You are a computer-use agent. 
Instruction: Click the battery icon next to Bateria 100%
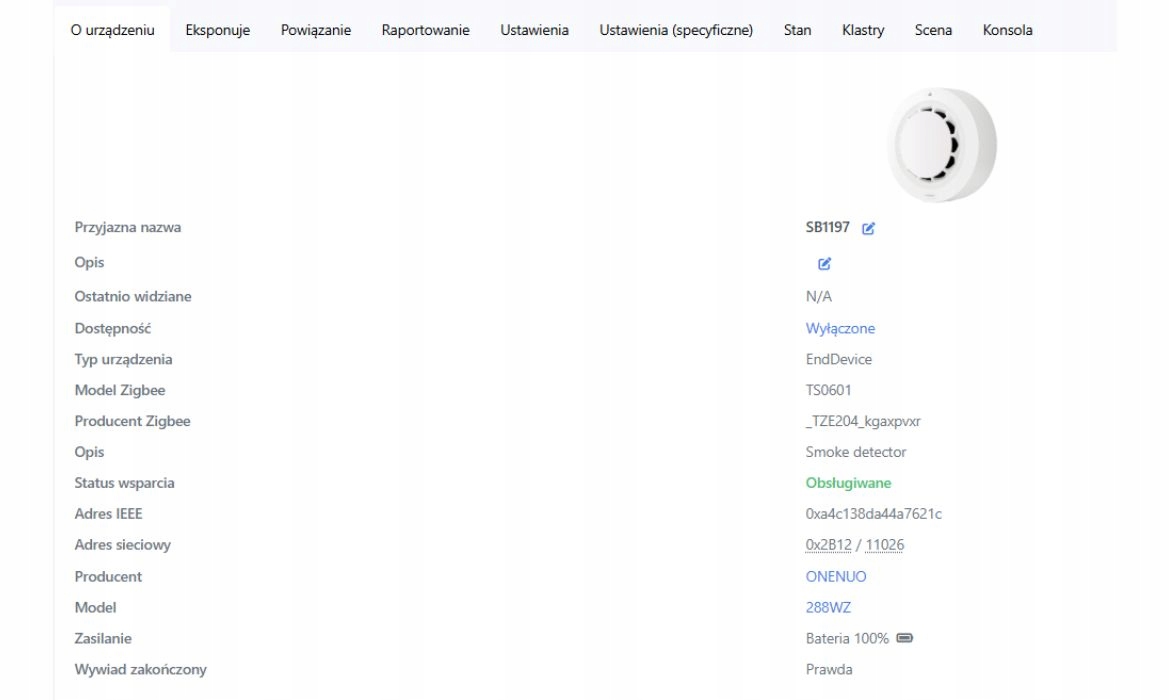[x=904, y=638]
